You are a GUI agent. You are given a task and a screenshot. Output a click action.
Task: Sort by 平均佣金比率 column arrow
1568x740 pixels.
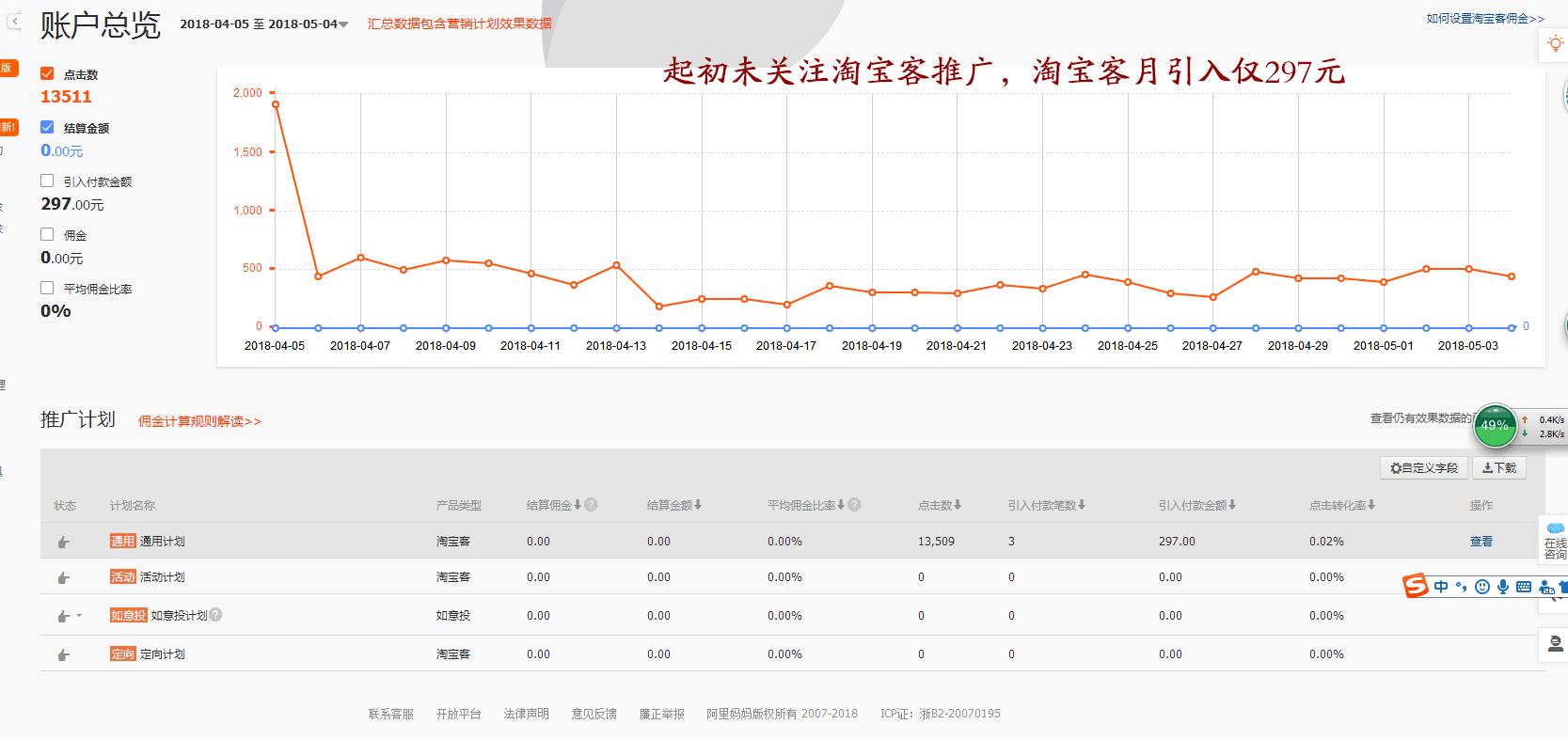tap(840, 505)
